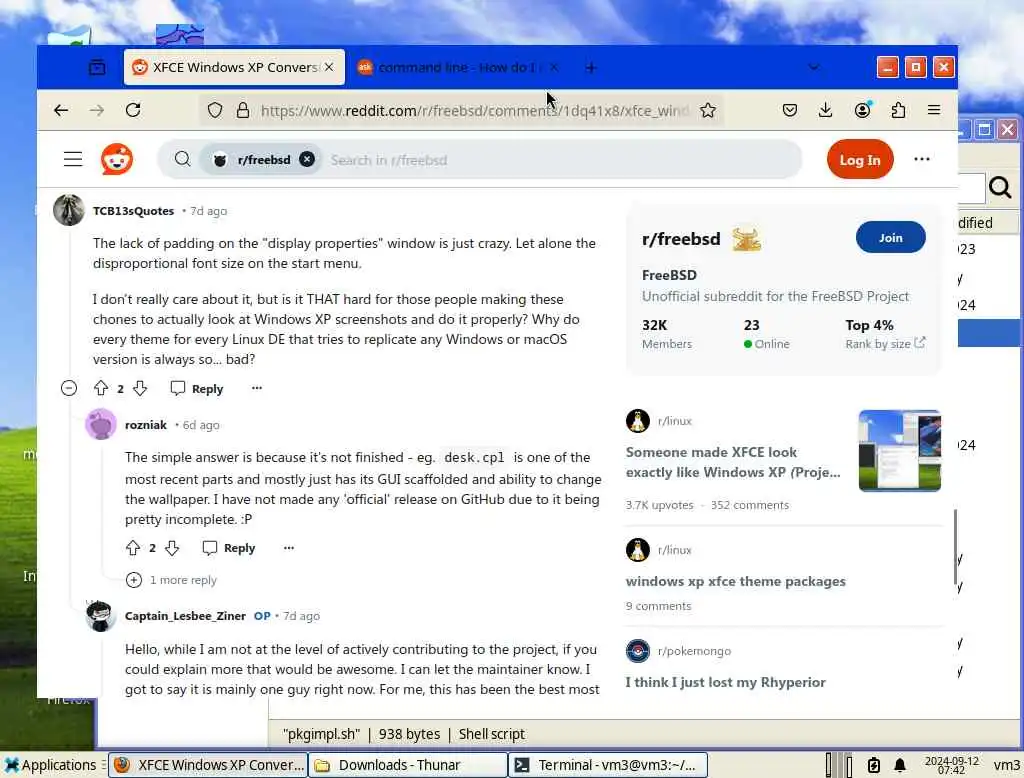Close the 'command line' browser tab
This screenshot has width=1024, height=778.
[553, 67]
